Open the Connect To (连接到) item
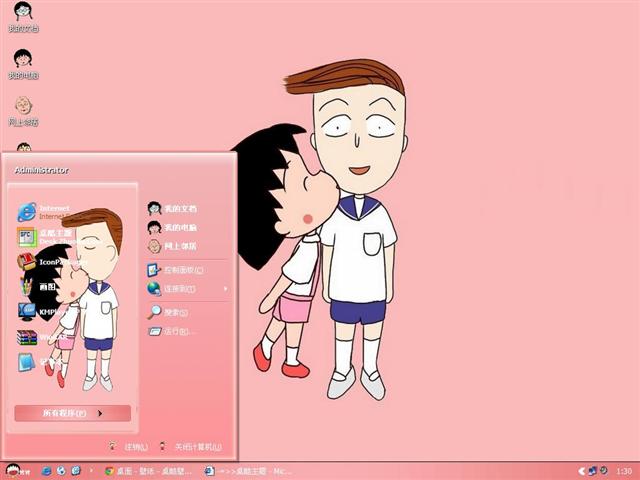 (x=171, y=289)
